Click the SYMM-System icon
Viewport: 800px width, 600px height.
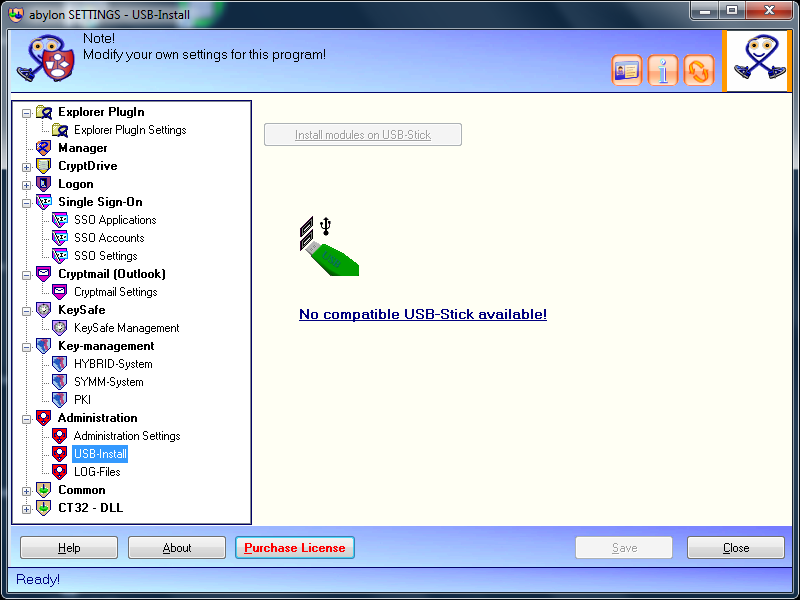point(60,382)
